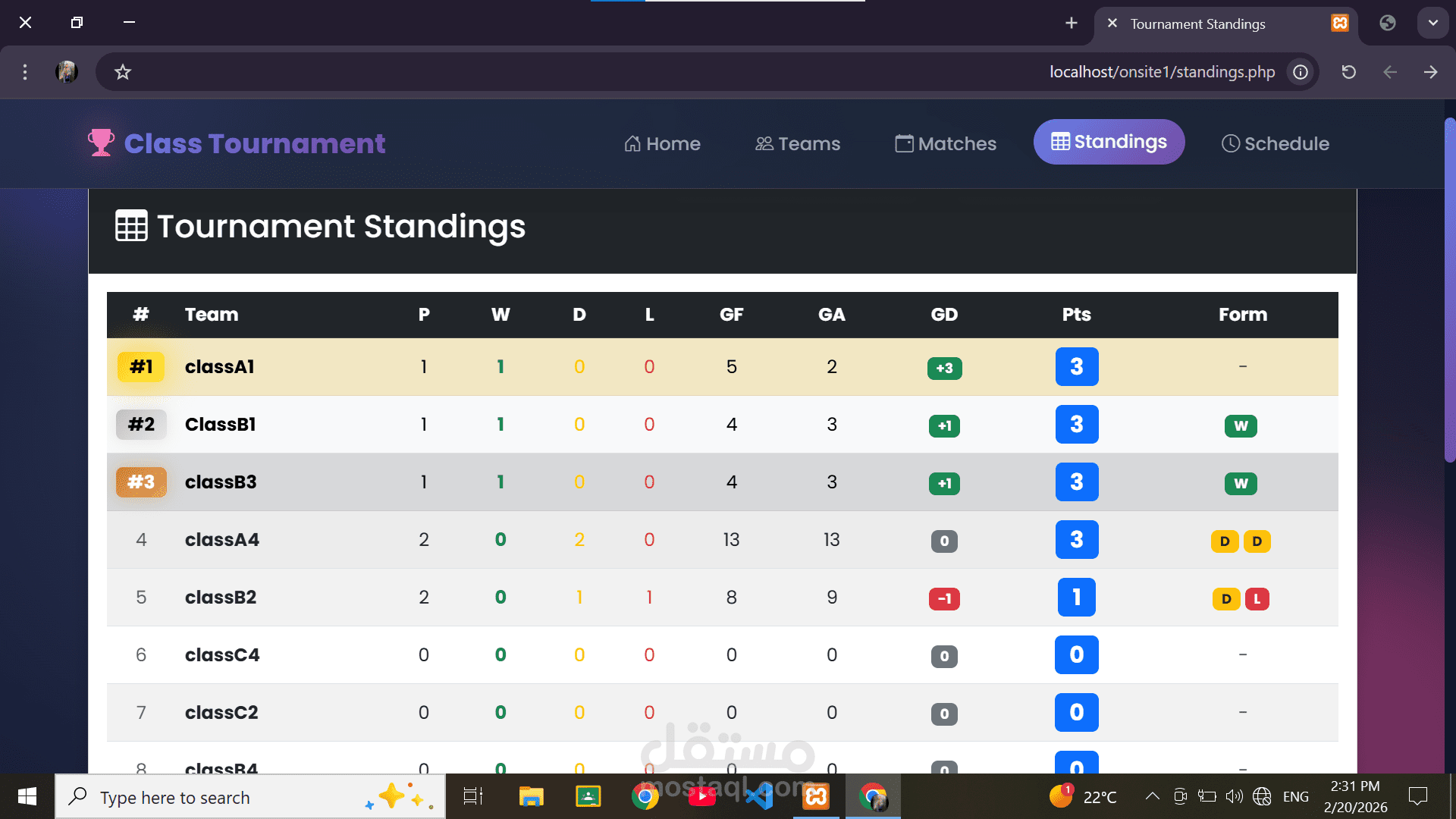This screenshot has height=819, width=1456.
Task: Launch XAMPP from the taskbar
Action: (816, 796)
